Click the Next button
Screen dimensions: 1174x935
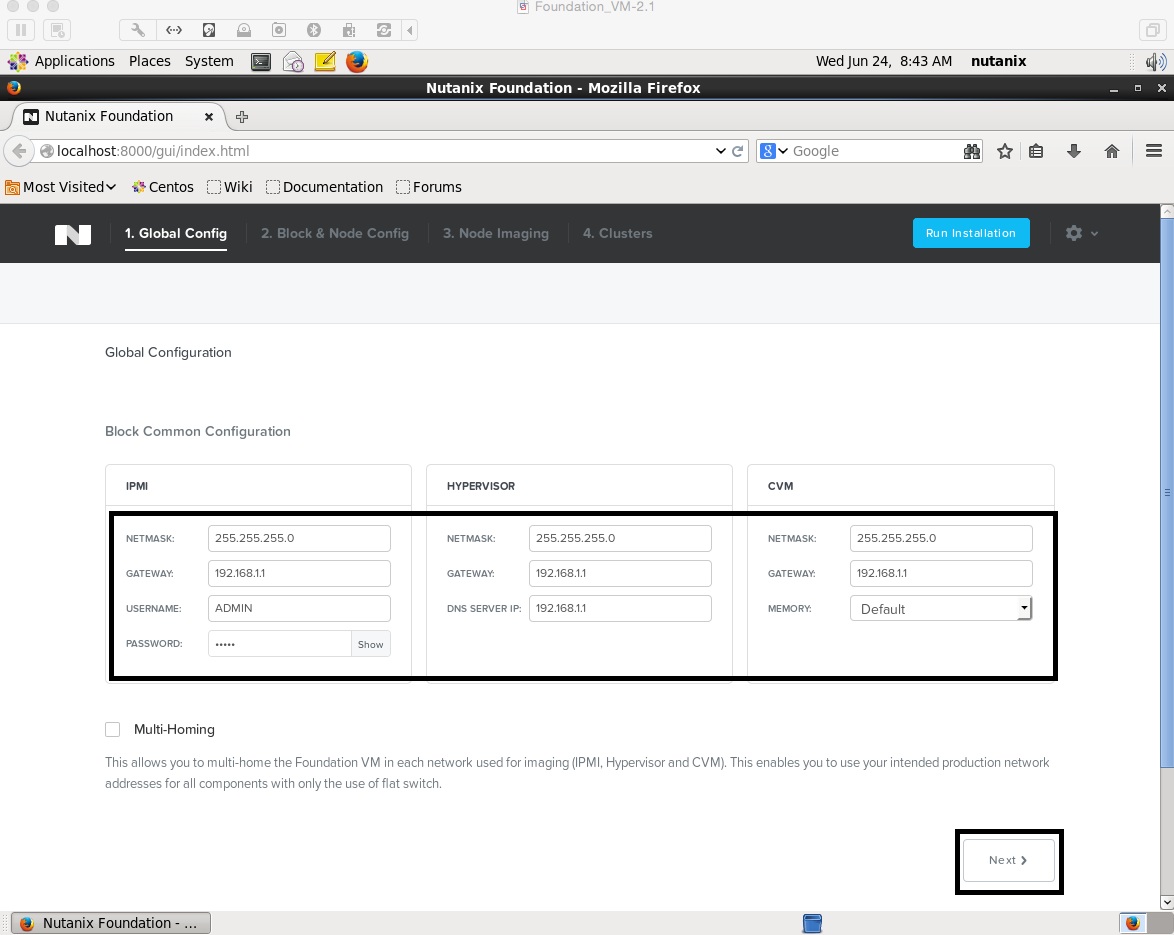click(1008, 860)
